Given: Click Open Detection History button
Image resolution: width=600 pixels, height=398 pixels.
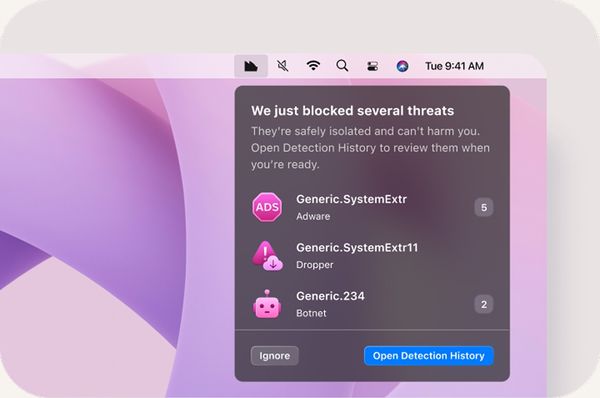Looking at the screenshot, I should pyautogui.click(x=429, y=356).
